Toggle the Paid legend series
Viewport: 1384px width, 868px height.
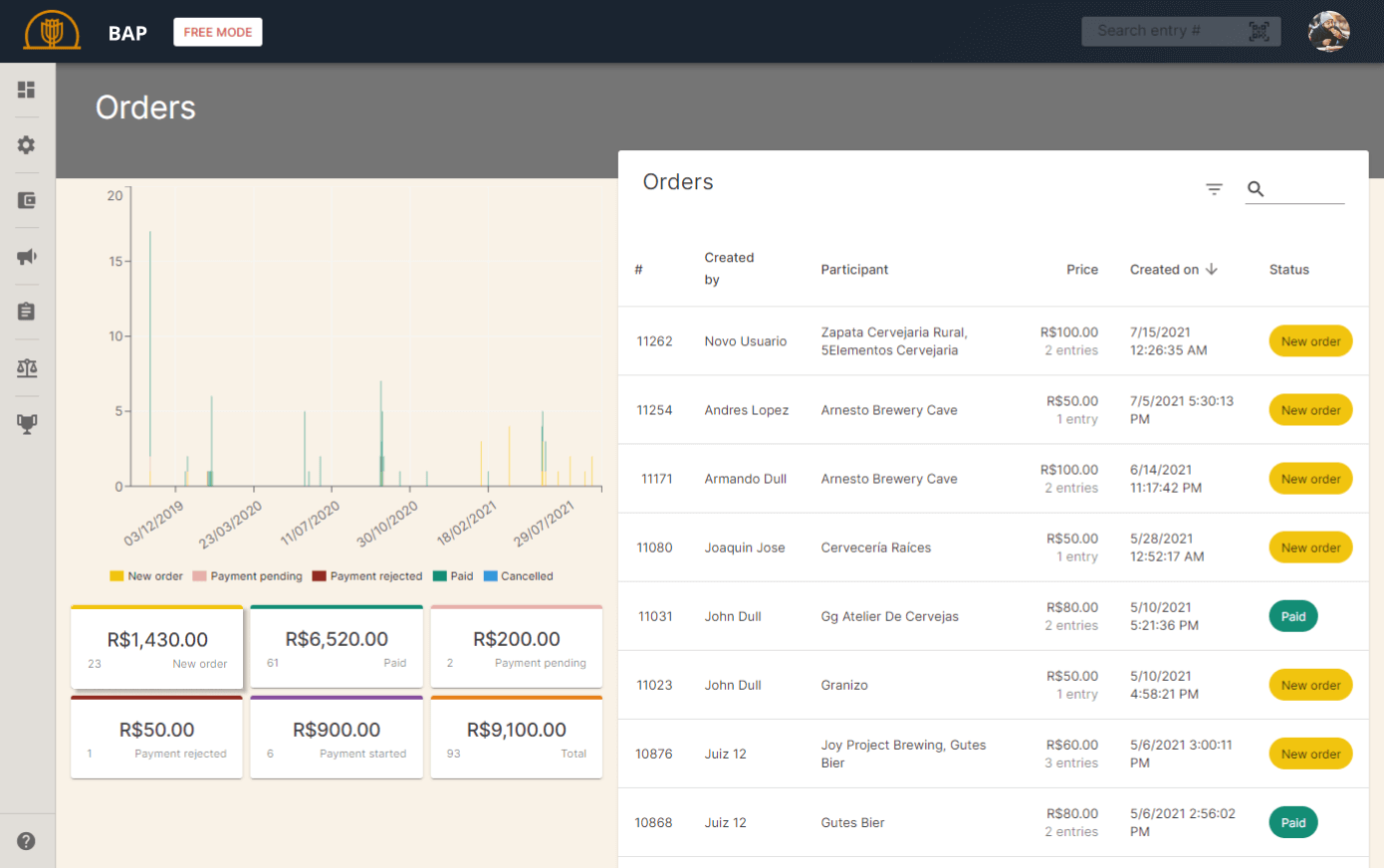click(x=453, y=576)
